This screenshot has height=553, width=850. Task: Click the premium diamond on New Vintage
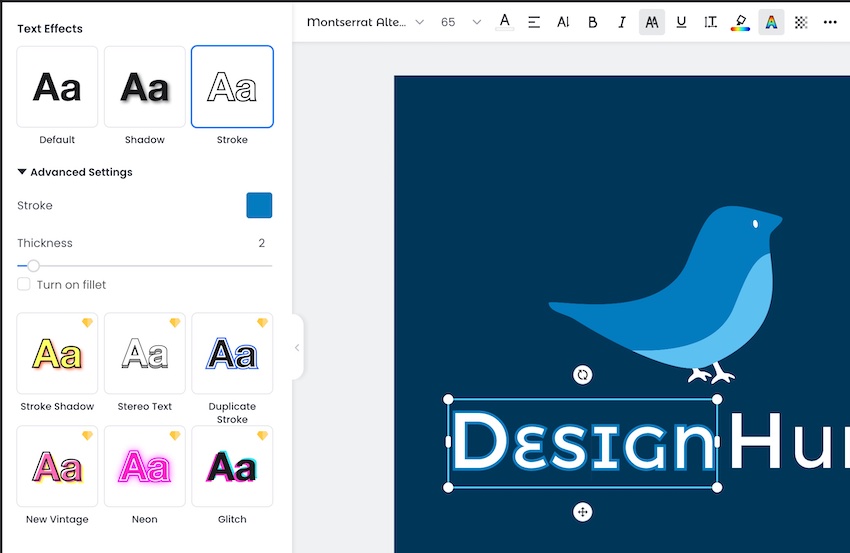click(87, 435)
